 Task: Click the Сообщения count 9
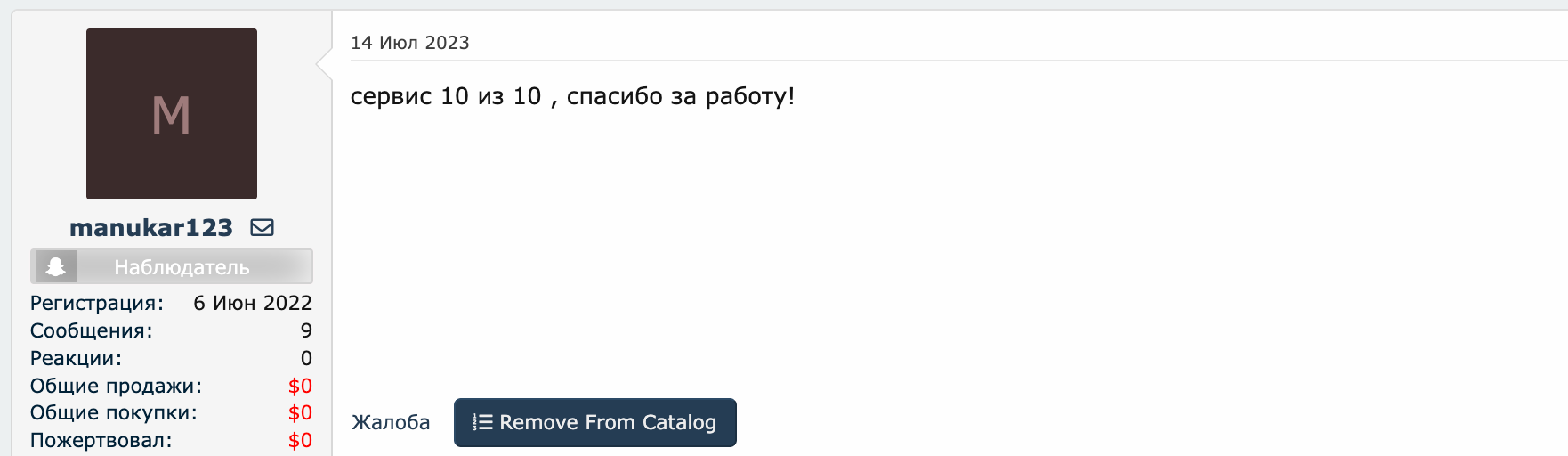[x=306, y=330]
